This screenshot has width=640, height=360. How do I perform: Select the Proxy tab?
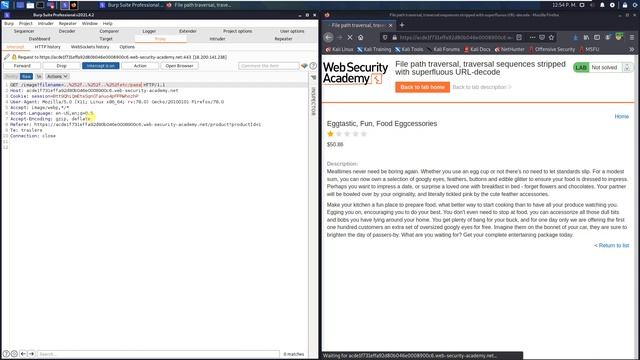coord(160,39)
